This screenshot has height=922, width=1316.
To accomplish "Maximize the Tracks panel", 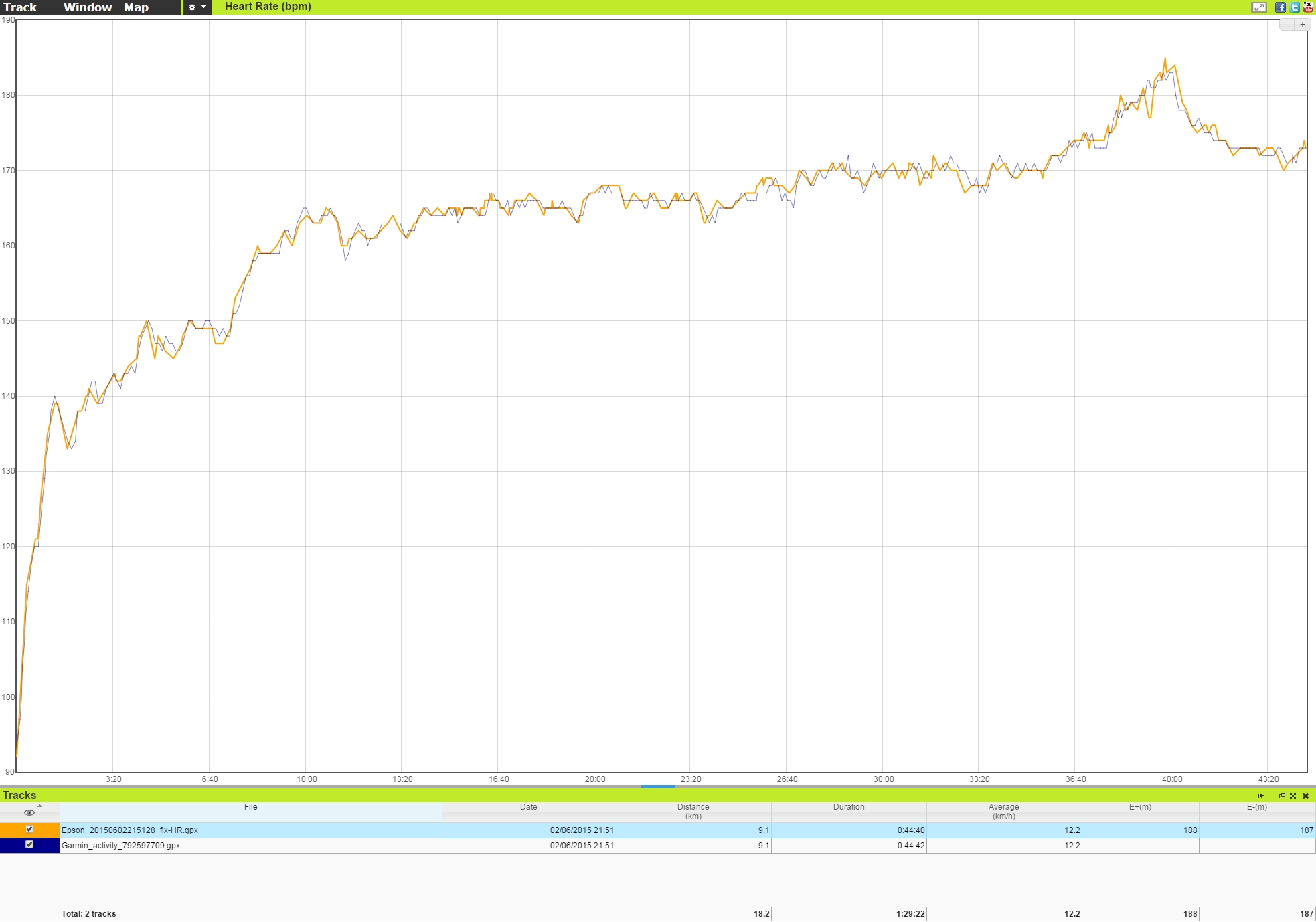I will pos(1293,796).
